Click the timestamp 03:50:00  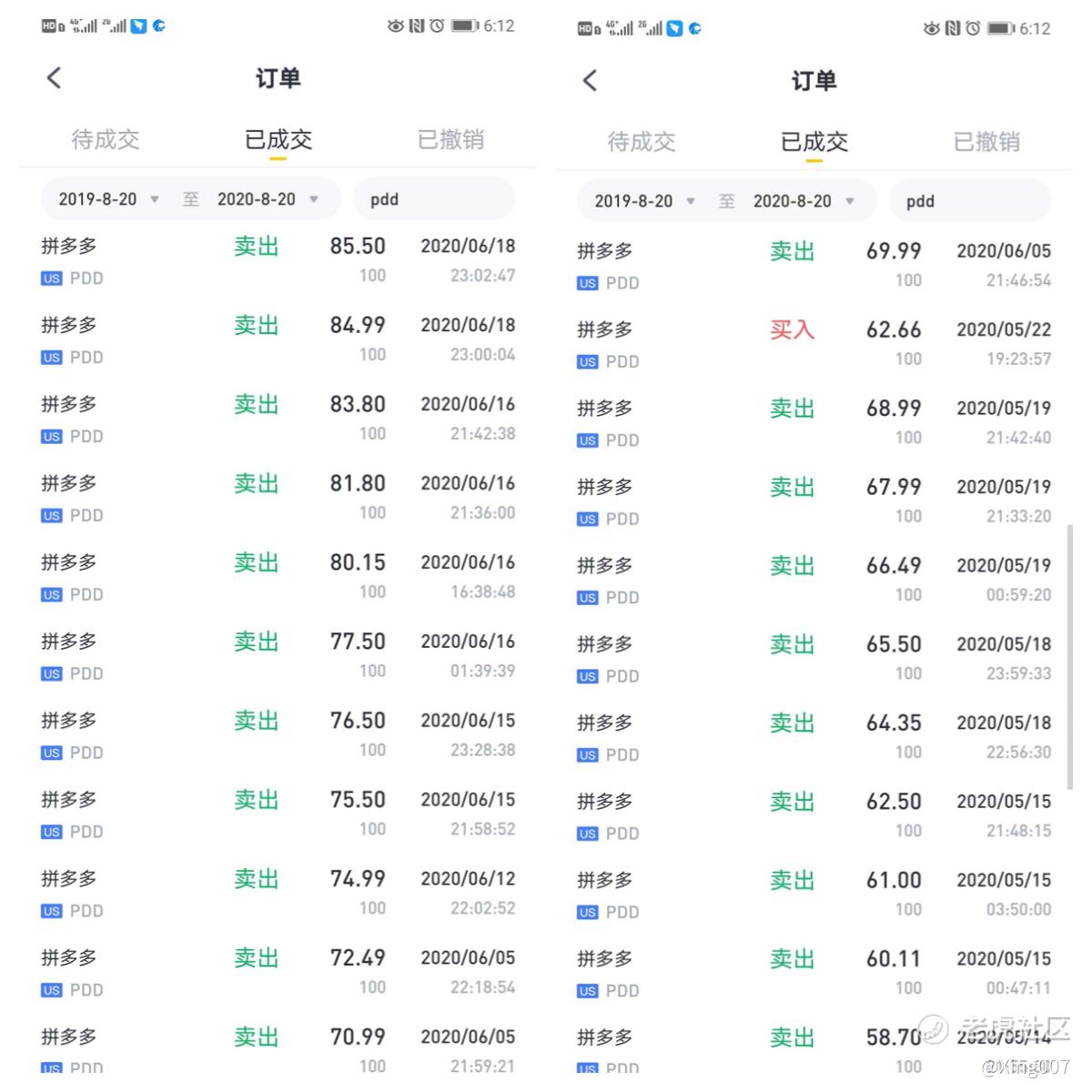[1018, 910]
